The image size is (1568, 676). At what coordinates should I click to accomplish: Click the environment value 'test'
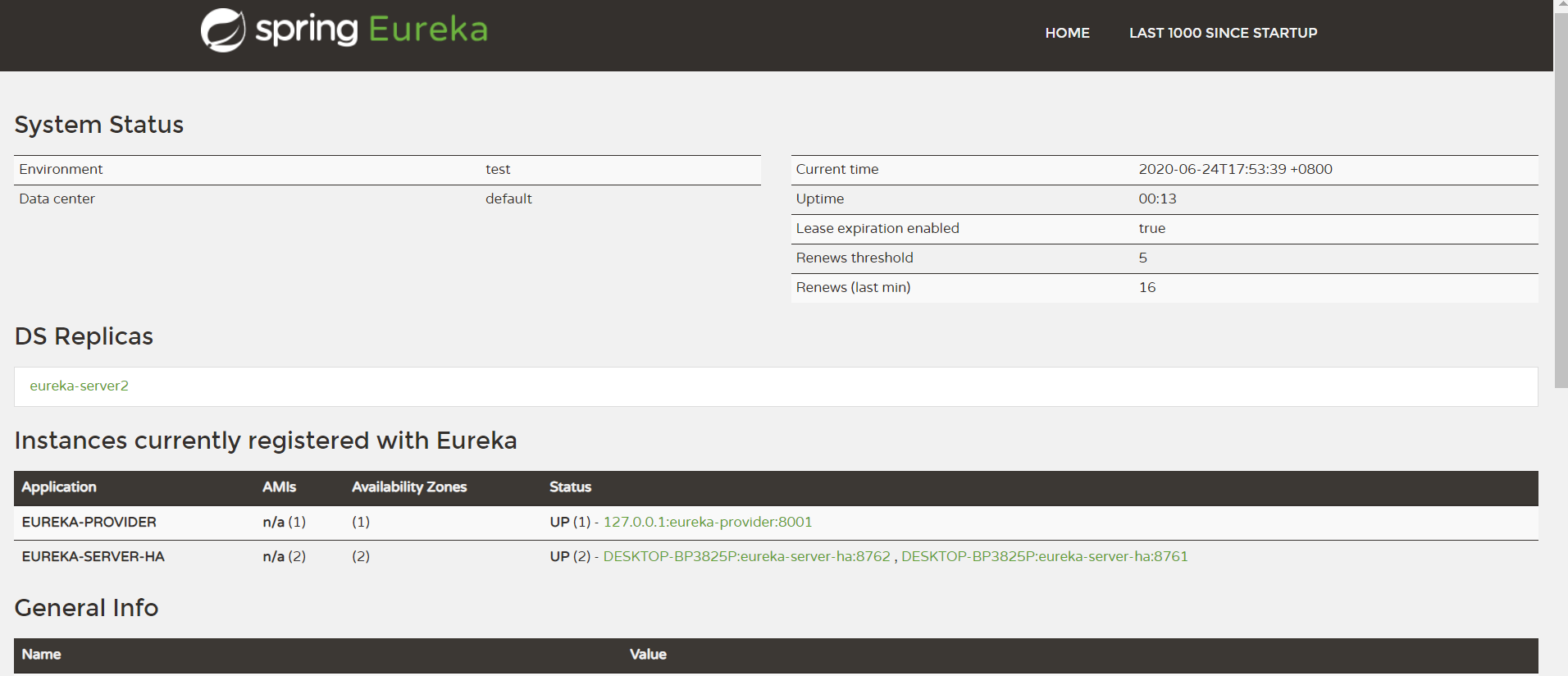point(498,169)
